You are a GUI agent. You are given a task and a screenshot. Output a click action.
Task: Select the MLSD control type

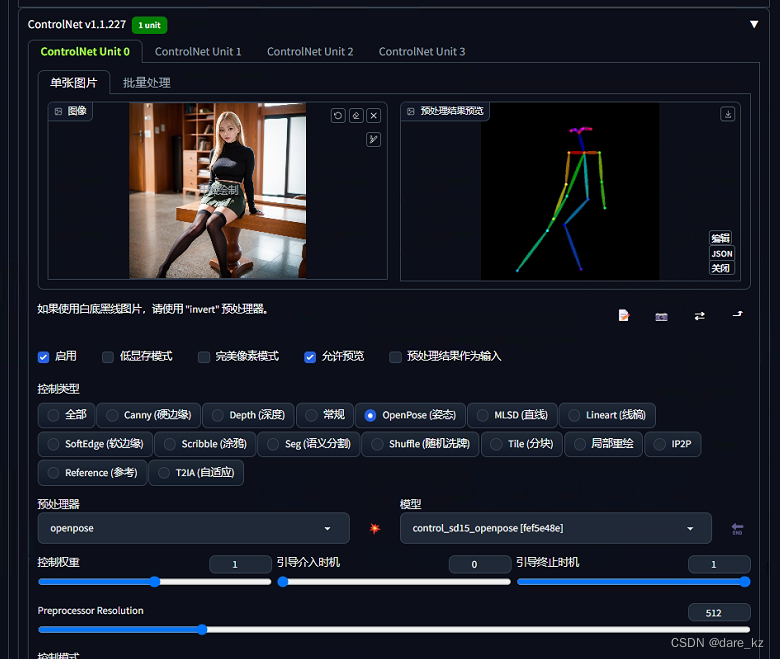tap(512, 415)
